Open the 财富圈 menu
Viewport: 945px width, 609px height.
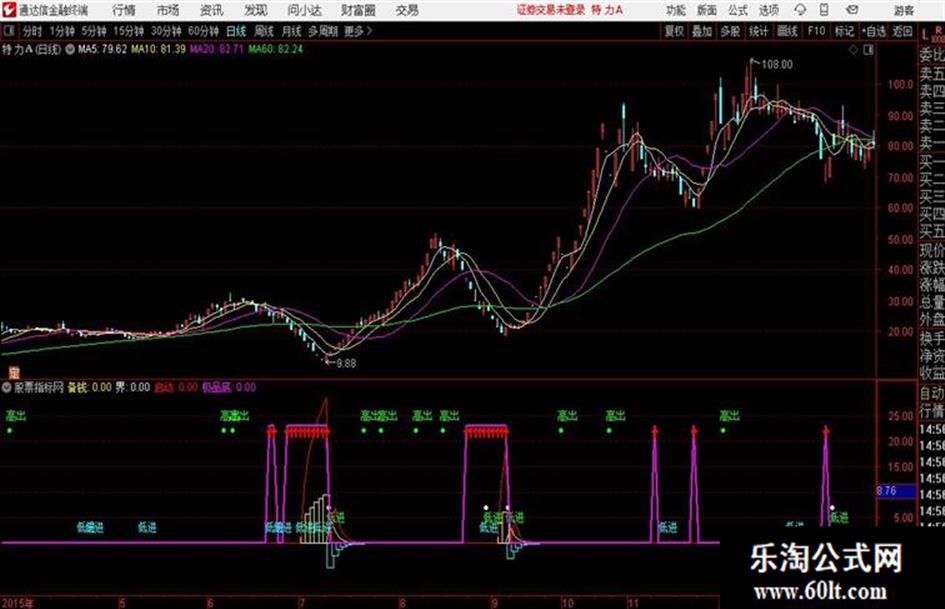pos(358,10)
